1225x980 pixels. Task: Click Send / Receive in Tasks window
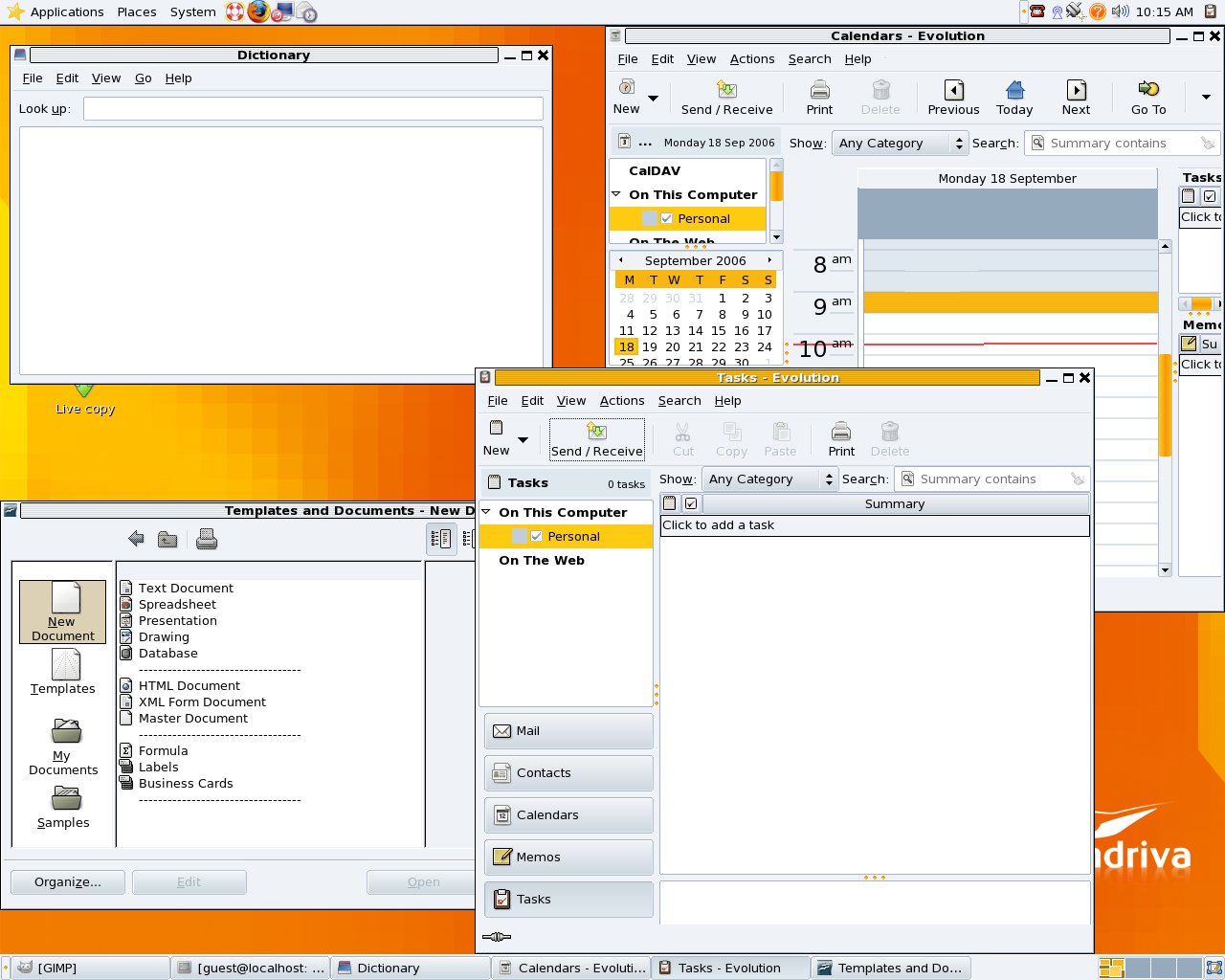[x=597, y=439]
